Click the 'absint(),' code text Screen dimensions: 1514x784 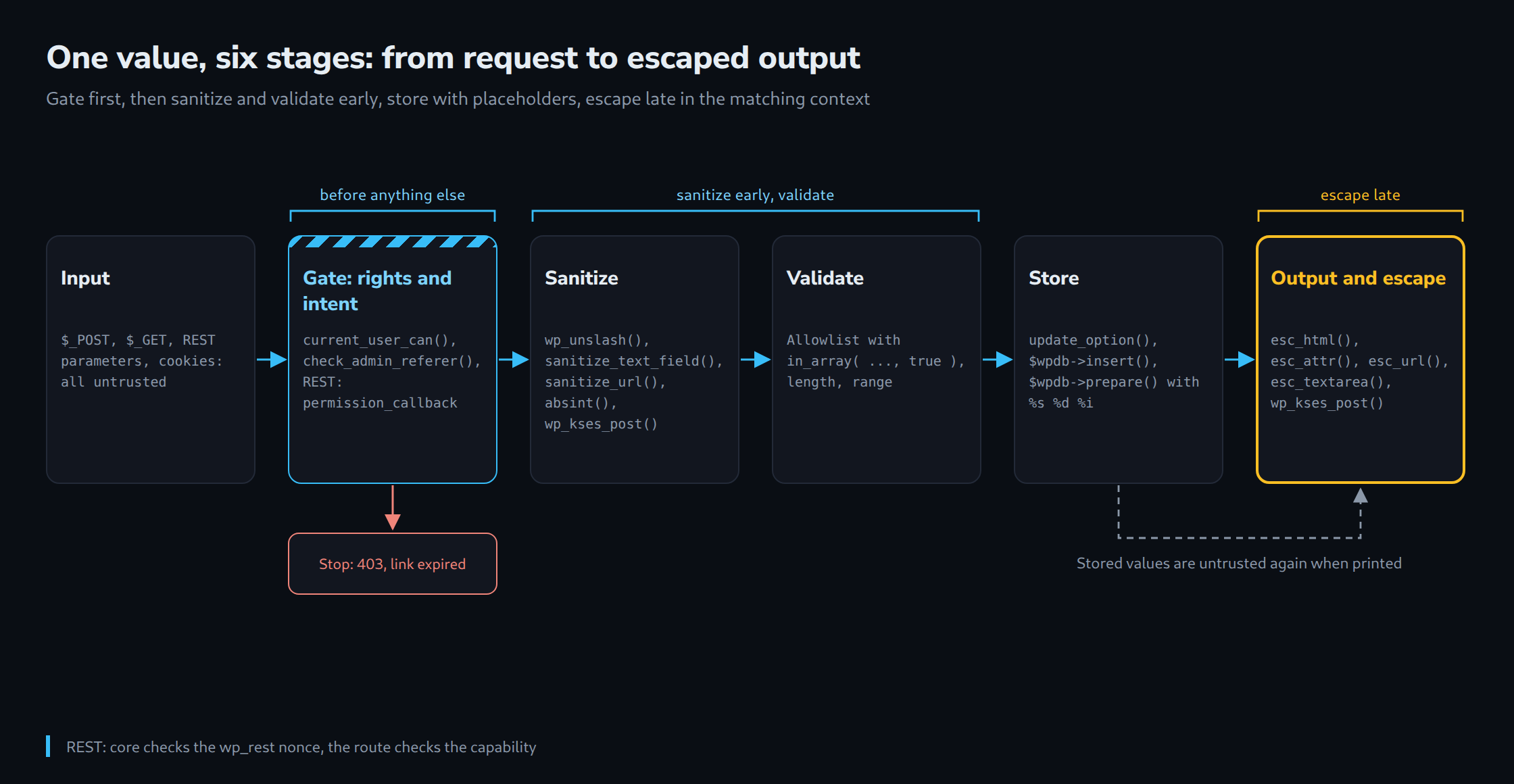point(581,403)
